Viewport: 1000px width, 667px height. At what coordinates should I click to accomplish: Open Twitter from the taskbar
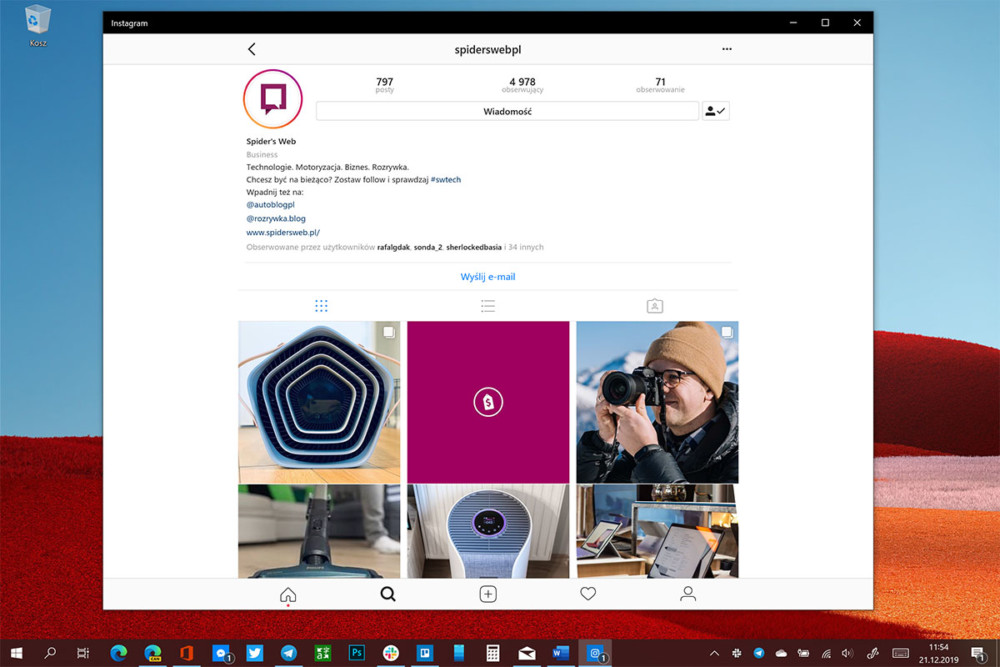pos(254,653)
